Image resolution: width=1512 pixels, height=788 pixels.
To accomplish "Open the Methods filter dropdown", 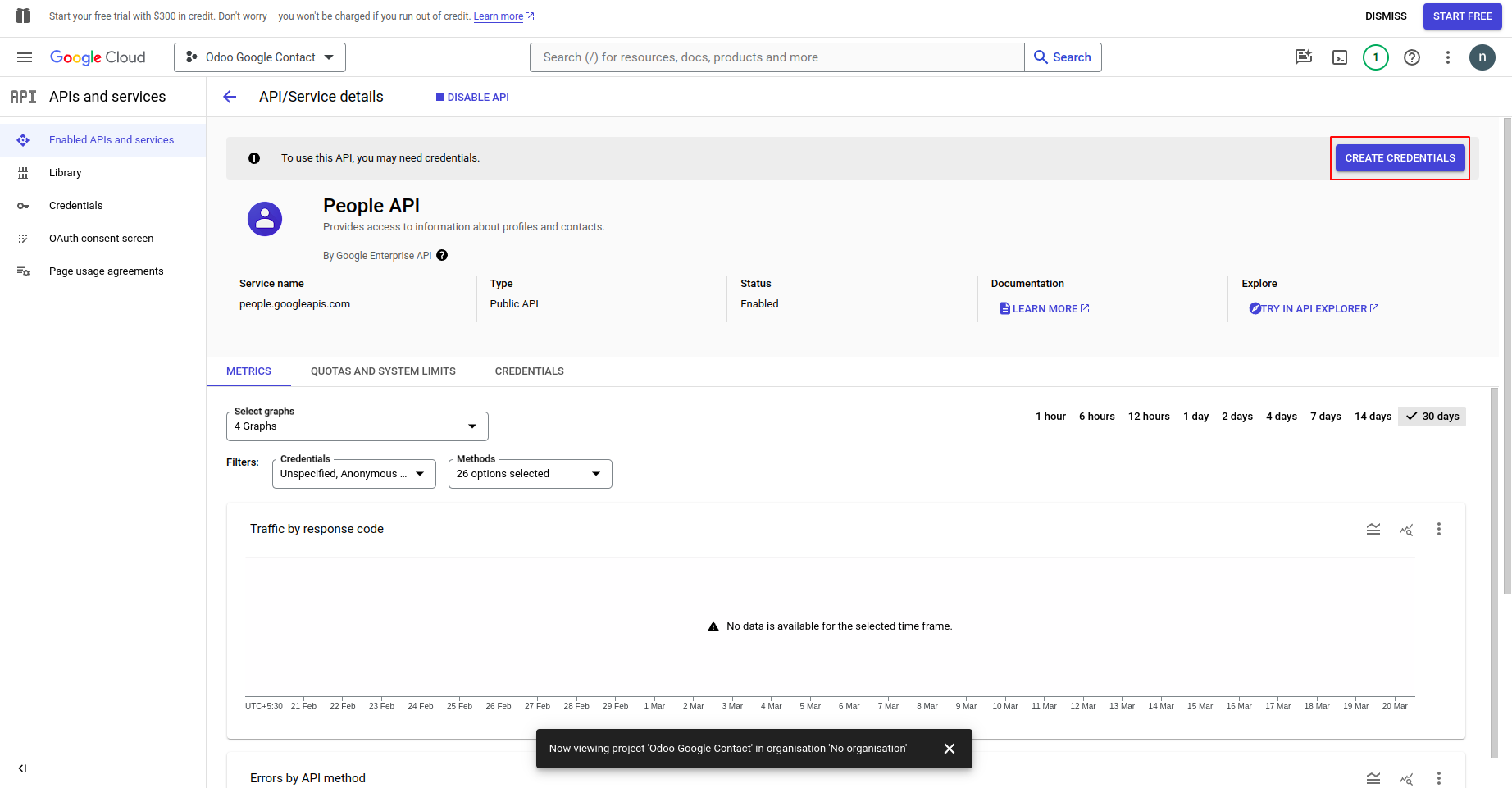I will coord(530,474).
